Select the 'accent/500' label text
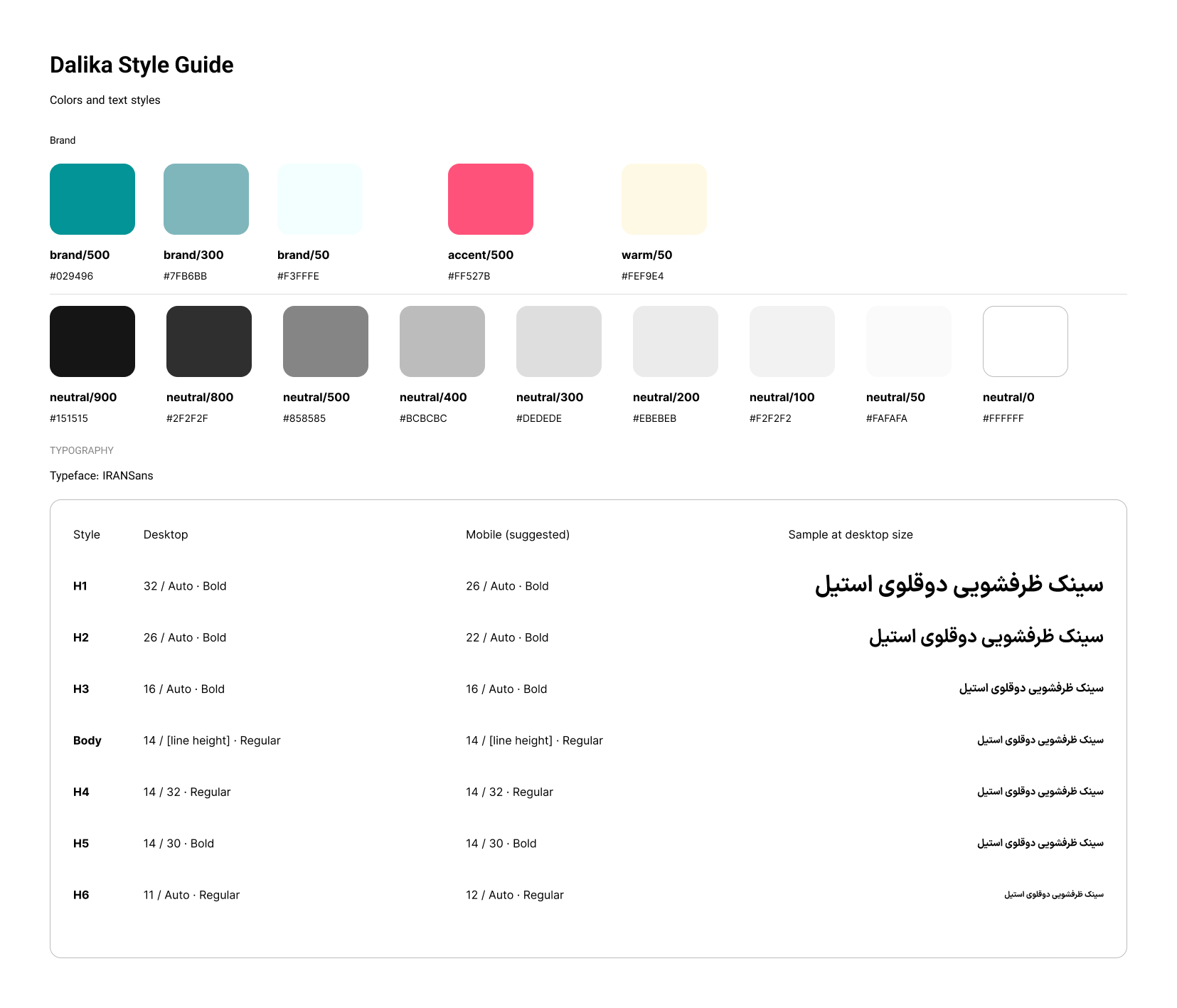The height and width of the screenshot is (1008, 1177). click(x=481, y=255)
